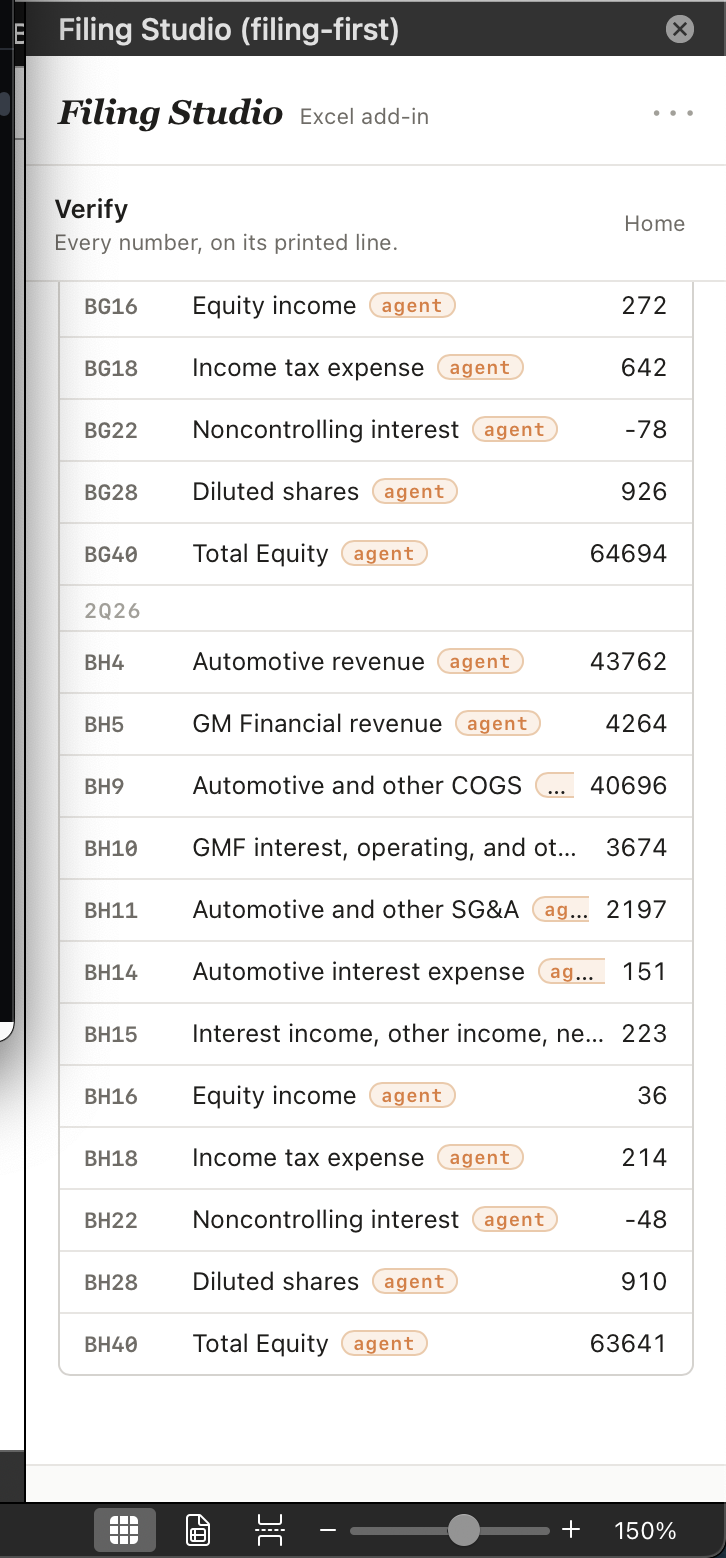Switch to Page Layout view
The height and width of the screenshot is (1558, 726).
[198, 1530]
